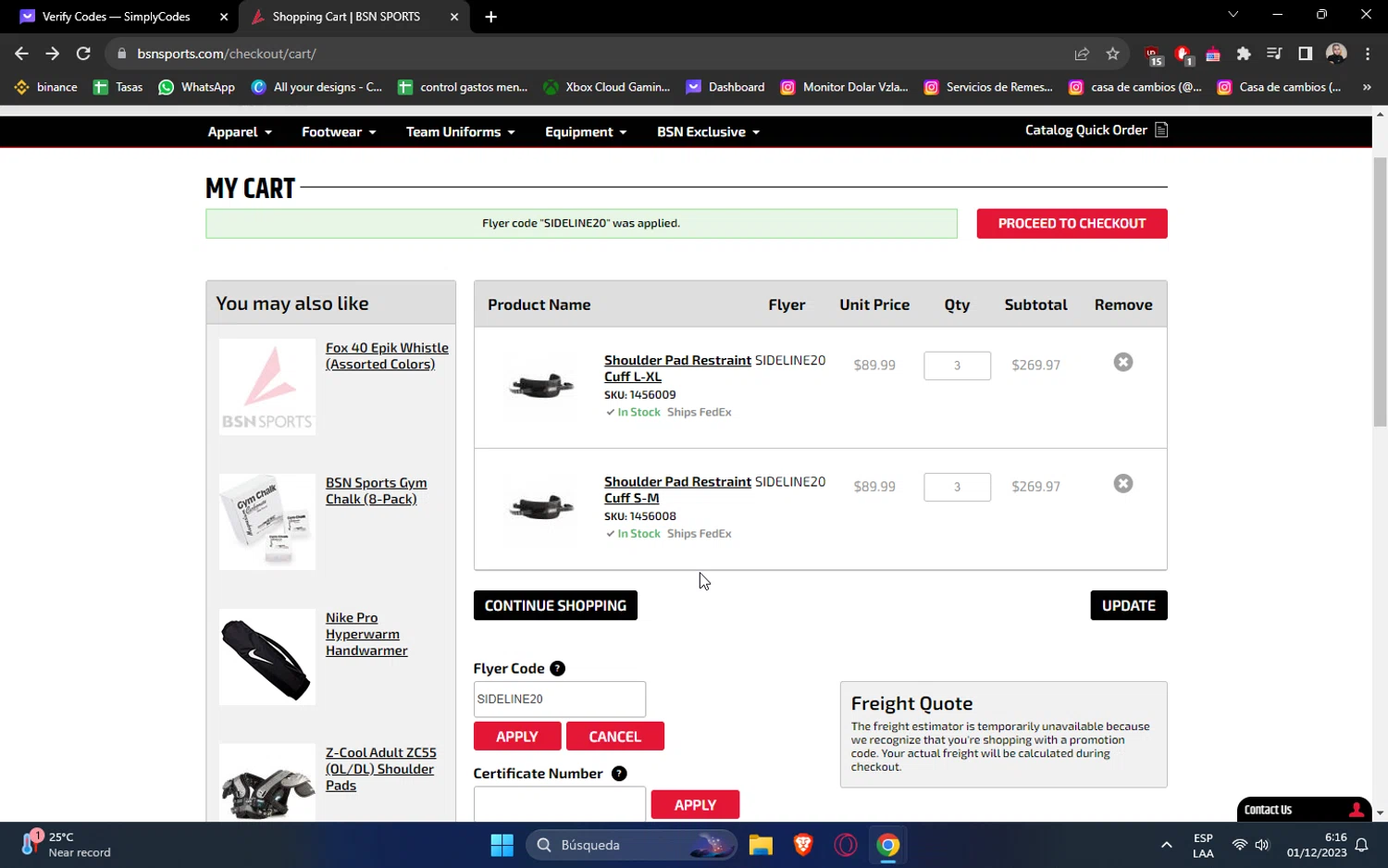The height and width of the screenshot is (868, 1388).
Task: Click the Cuff L-XL product image
Action: click(x=541, y=386)
